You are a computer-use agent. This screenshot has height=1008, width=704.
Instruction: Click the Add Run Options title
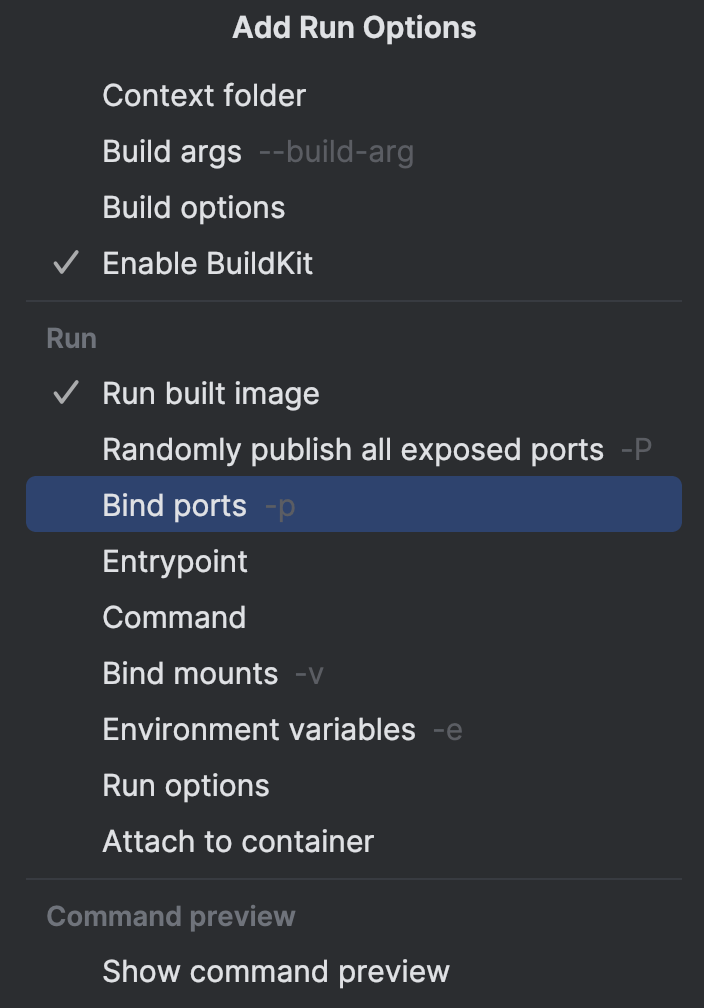(x=354, y=28)
